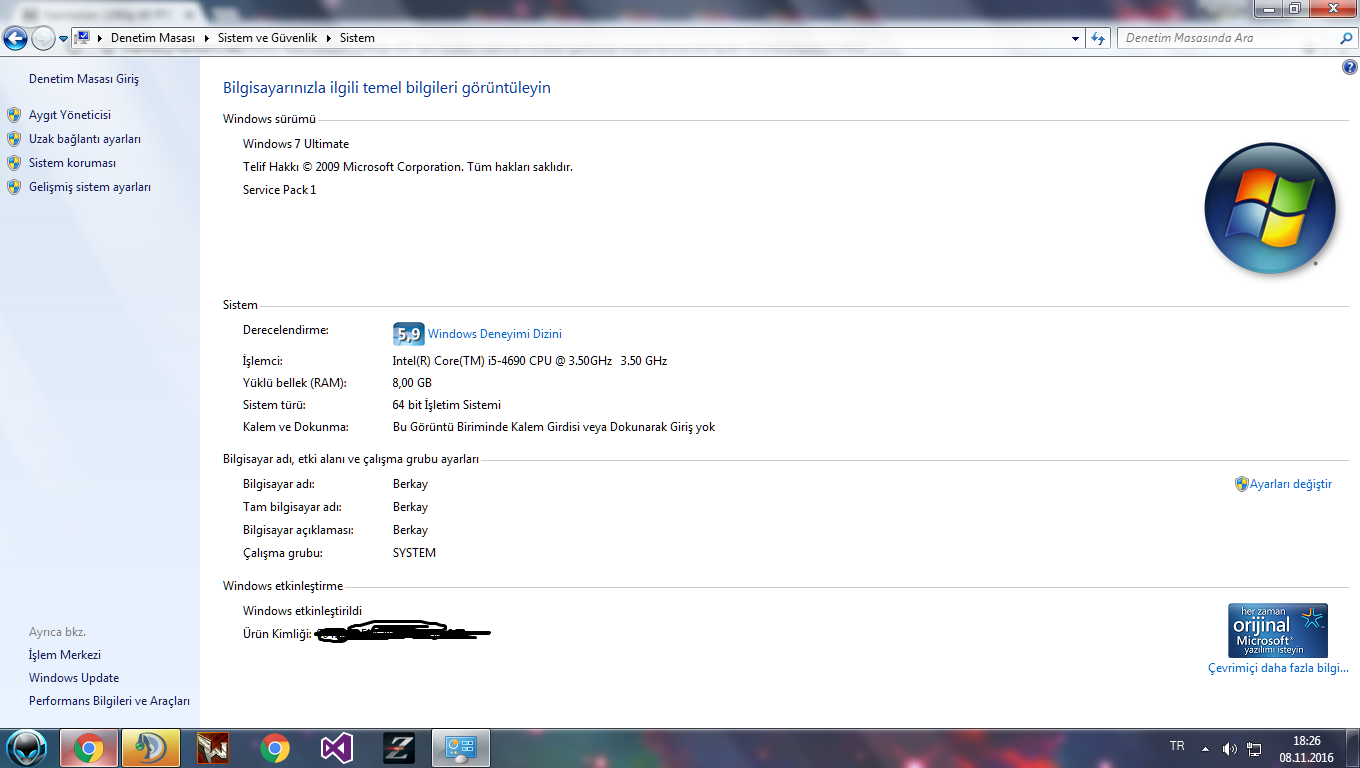Open the address bar previous locations dropdown
Screen dimensions: 1360x768
coord(1076,38)
